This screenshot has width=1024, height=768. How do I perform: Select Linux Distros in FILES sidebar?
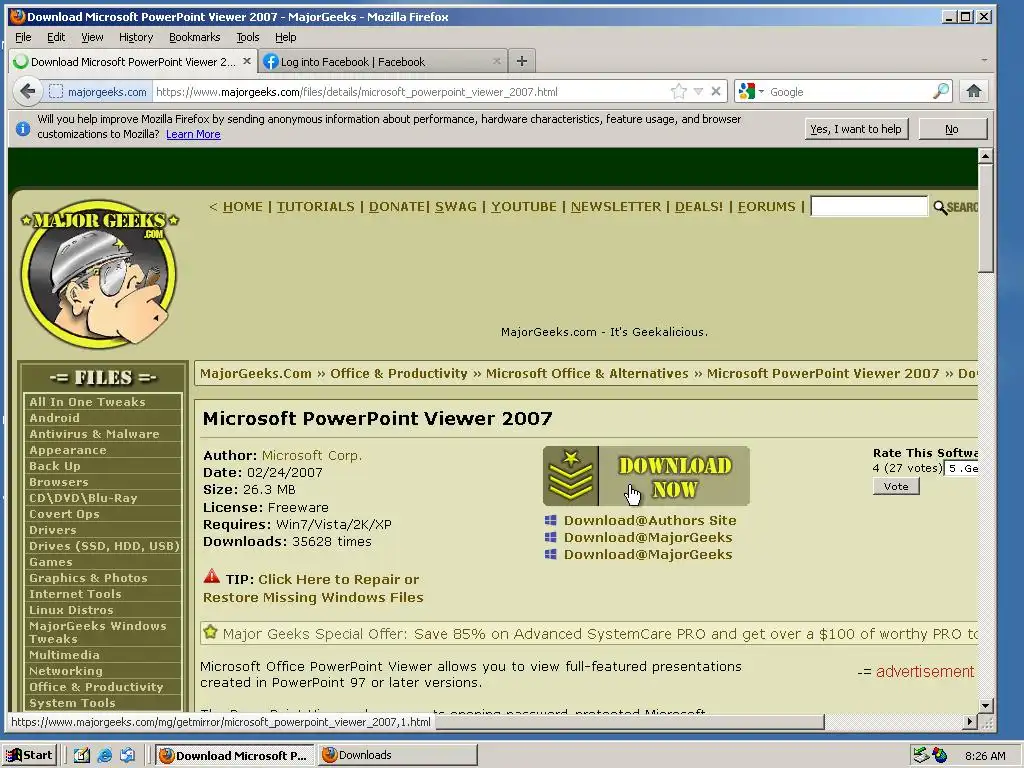[x=103, y=610]
